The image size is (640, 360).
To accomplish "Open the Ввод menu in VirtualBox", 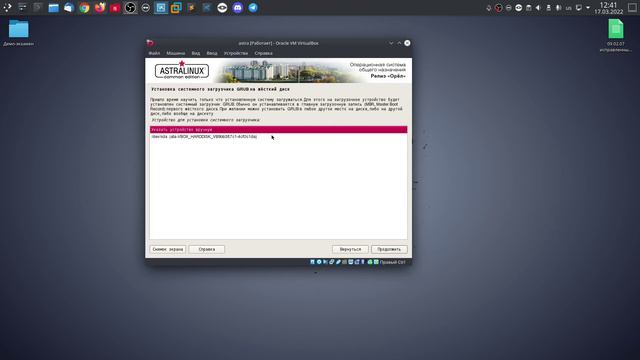I will point(212,53).
